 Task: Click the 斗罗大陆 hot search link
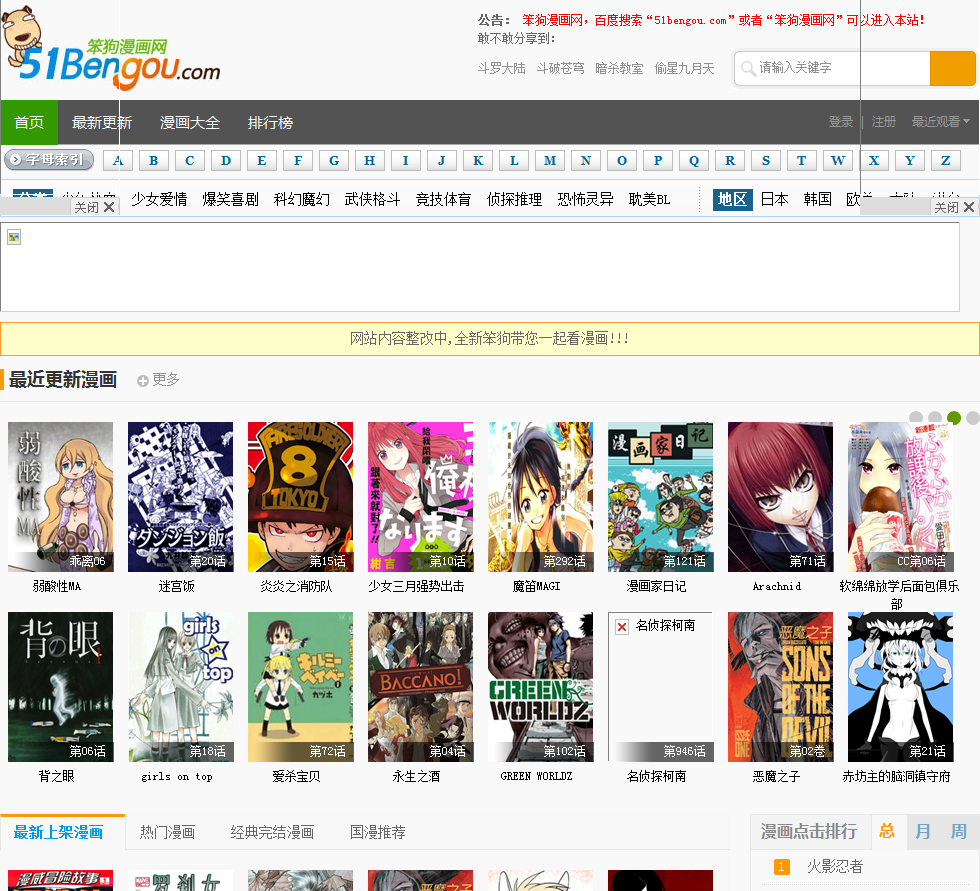click(502, 68)
